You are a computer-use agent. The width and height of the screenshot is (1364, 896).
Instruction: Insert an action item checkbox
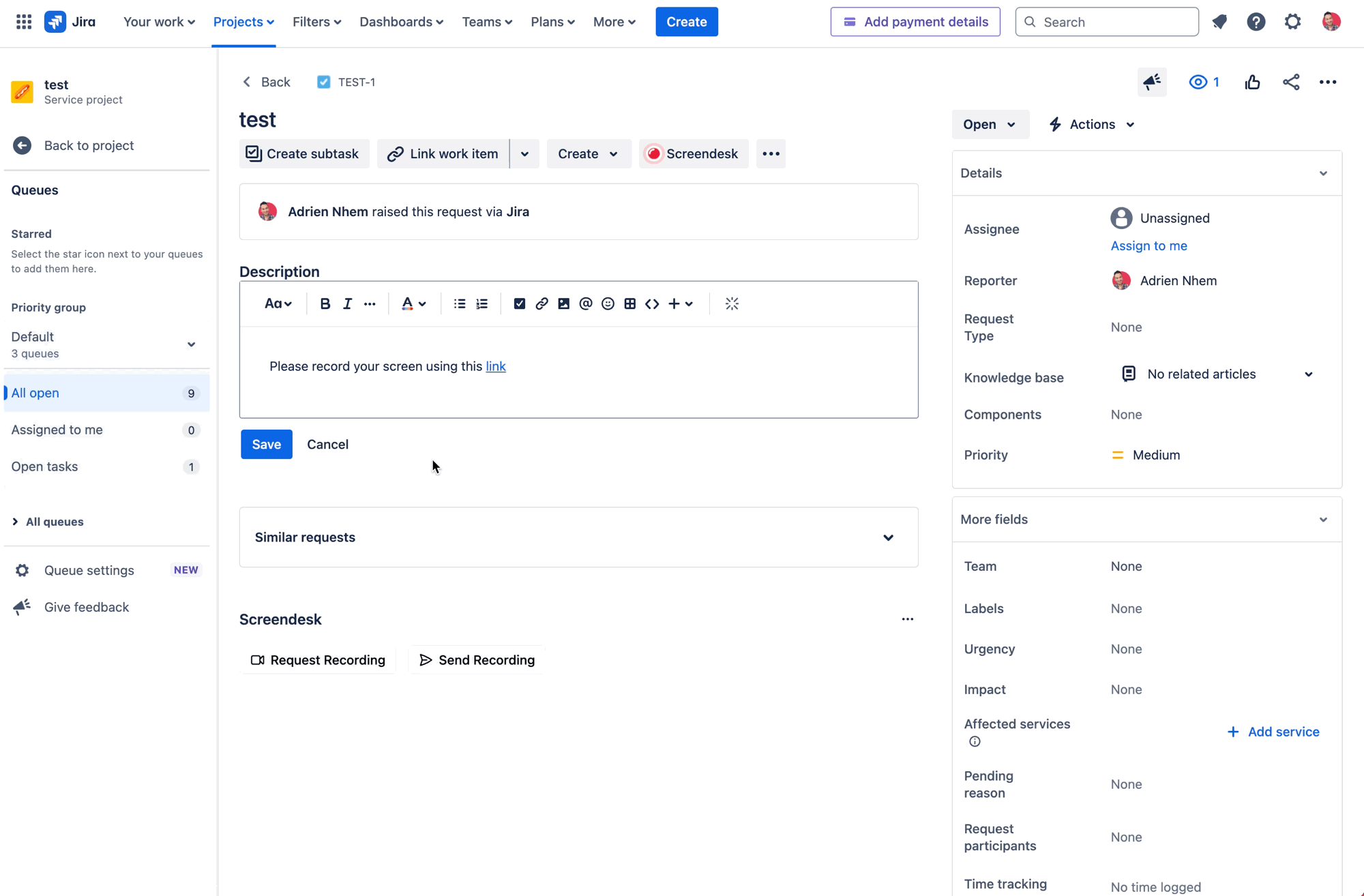coord(520,304)
